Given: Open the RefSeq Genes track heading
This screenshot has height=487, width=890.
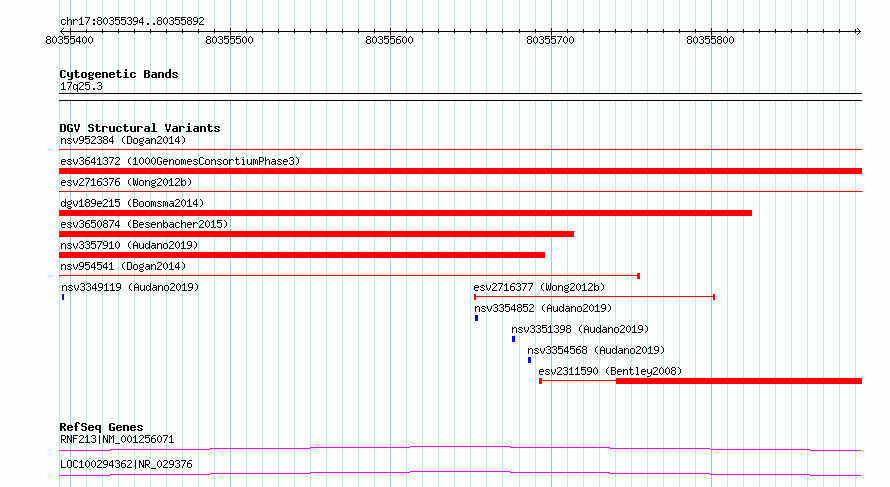Looking at the screenshot, I should [101, 427].
